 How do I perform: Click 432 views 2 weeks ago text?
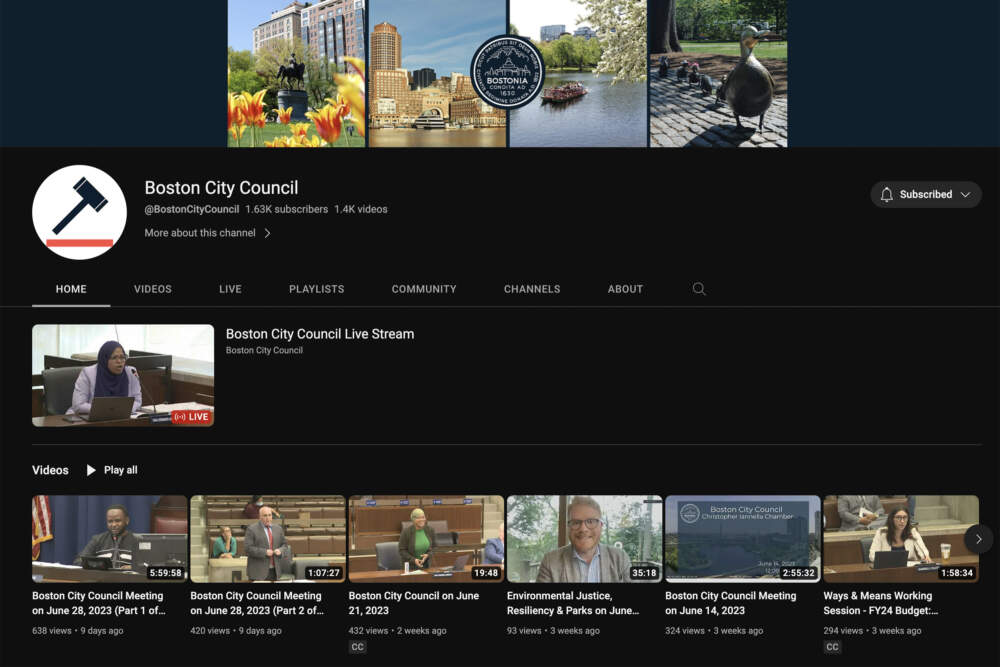click(x=397, y=631)
